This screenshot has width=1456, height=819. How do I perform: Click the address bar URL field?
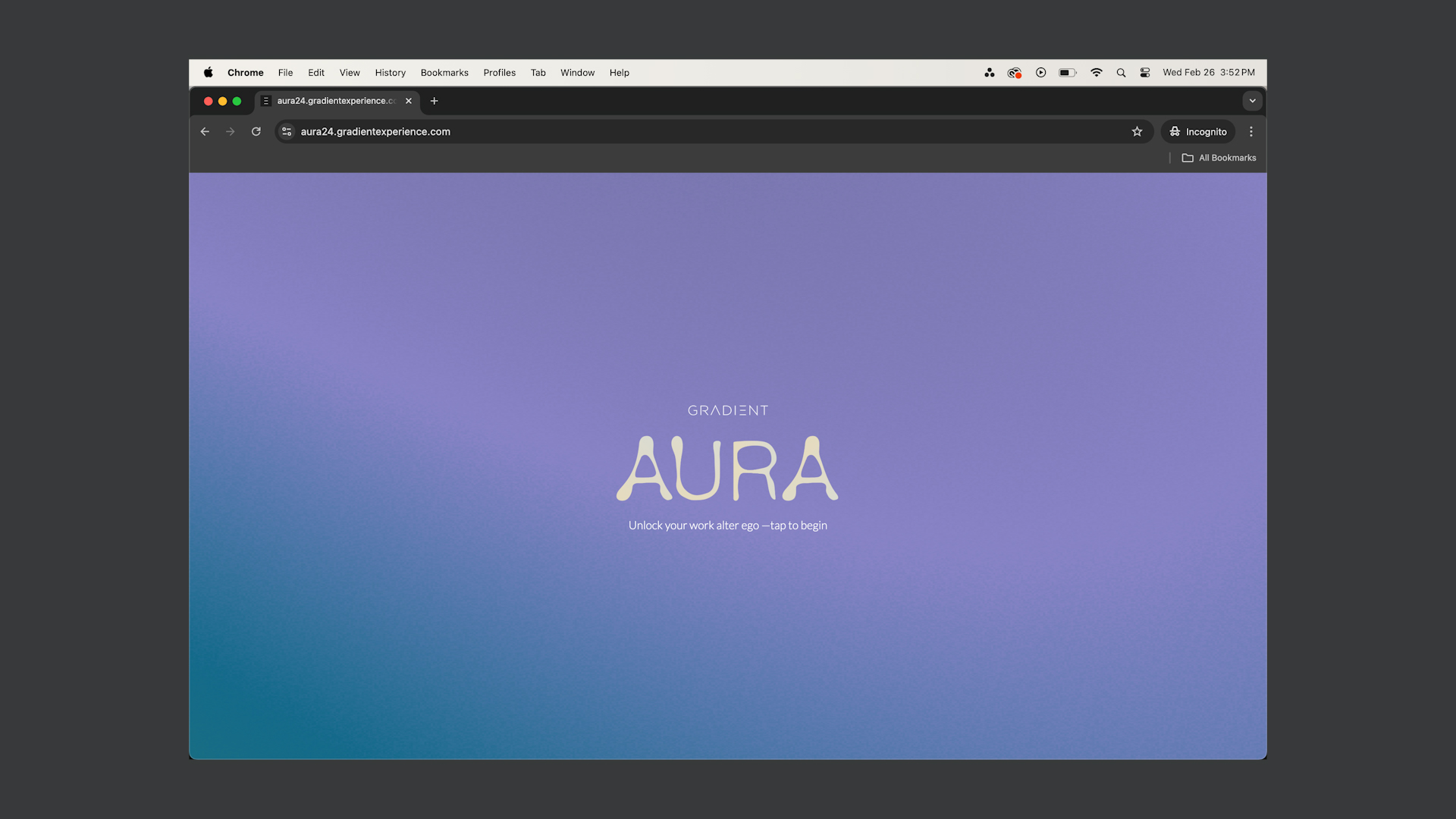713,132
